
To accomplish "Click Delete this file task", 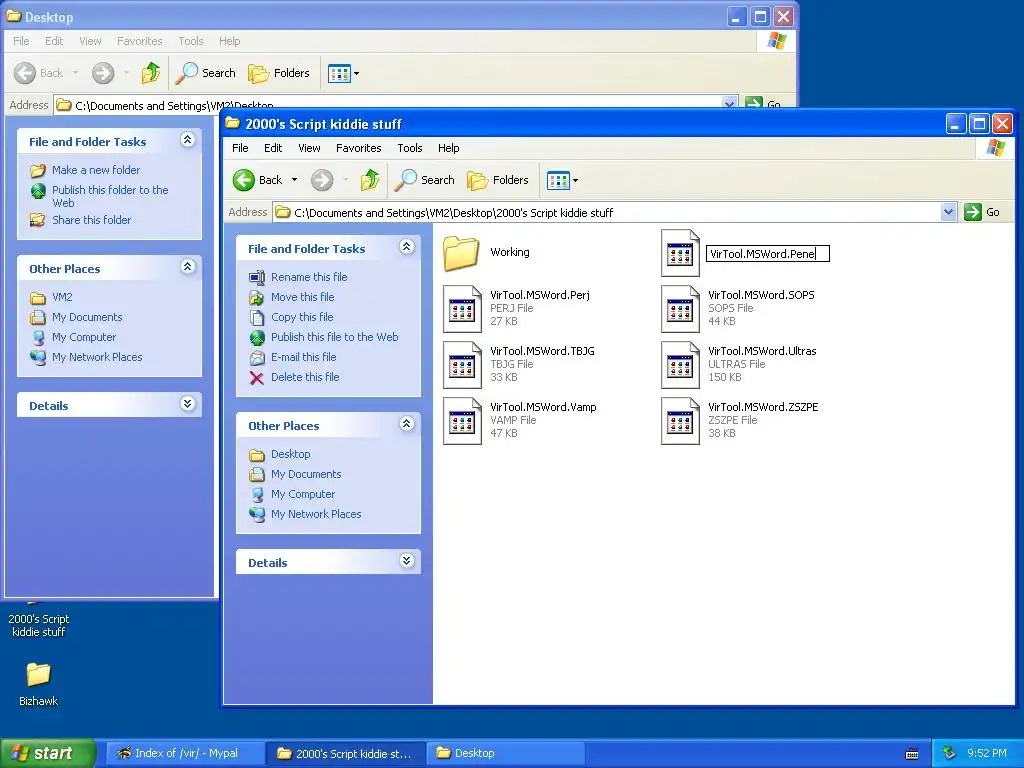I will pos(305,377).
